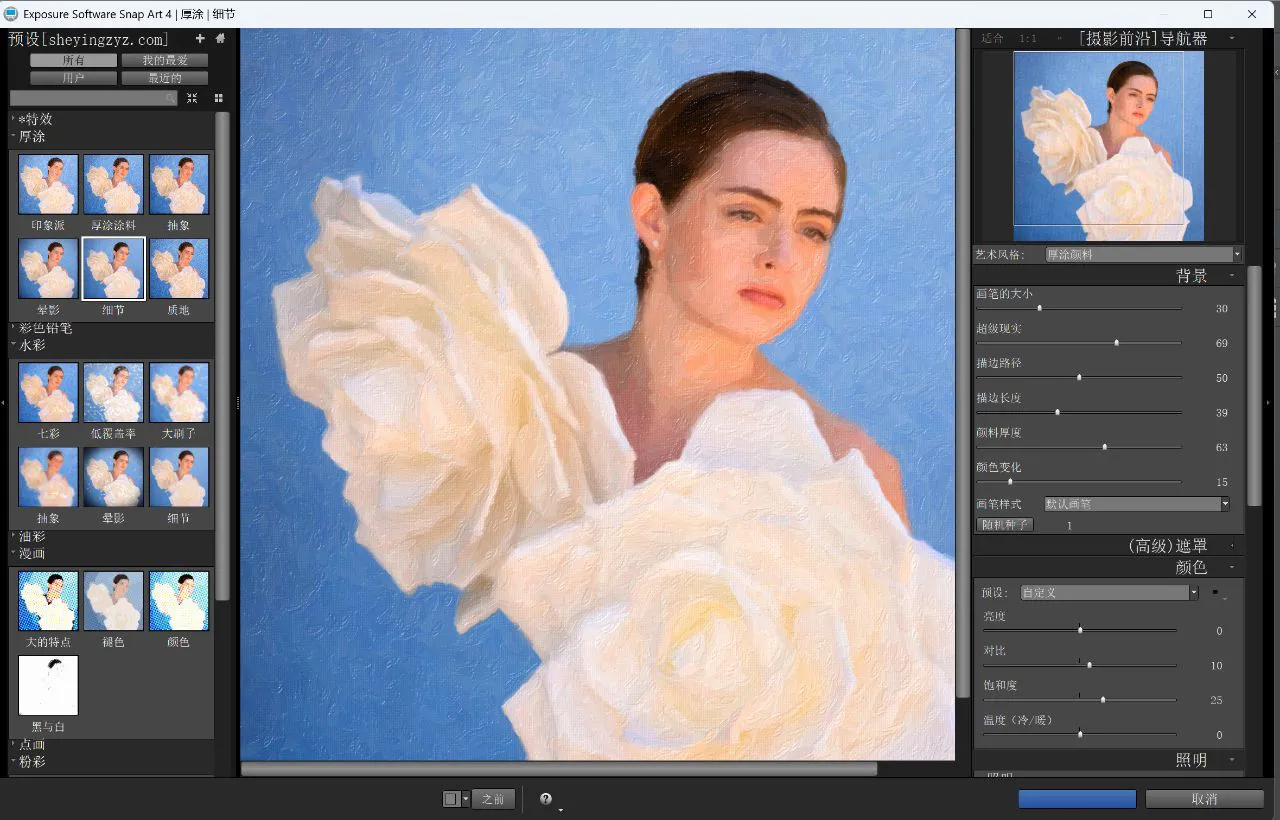1280x820 pixels.
Task: Adjust the 描边路径 slider
Action: [x=1079, y=377]
